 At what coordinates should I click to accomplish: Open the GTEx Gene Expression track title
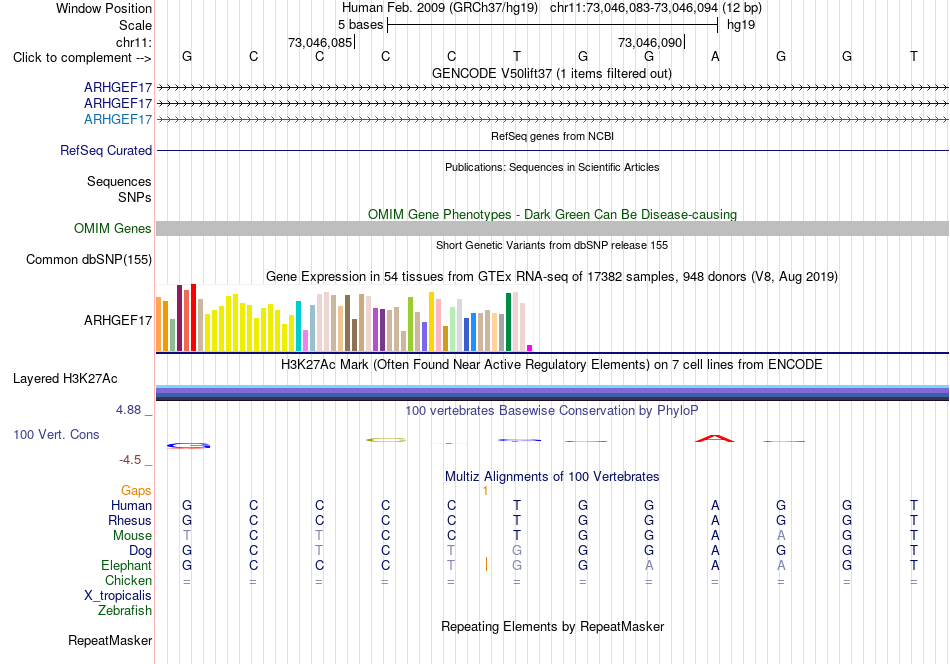click(x=552, y=277)
